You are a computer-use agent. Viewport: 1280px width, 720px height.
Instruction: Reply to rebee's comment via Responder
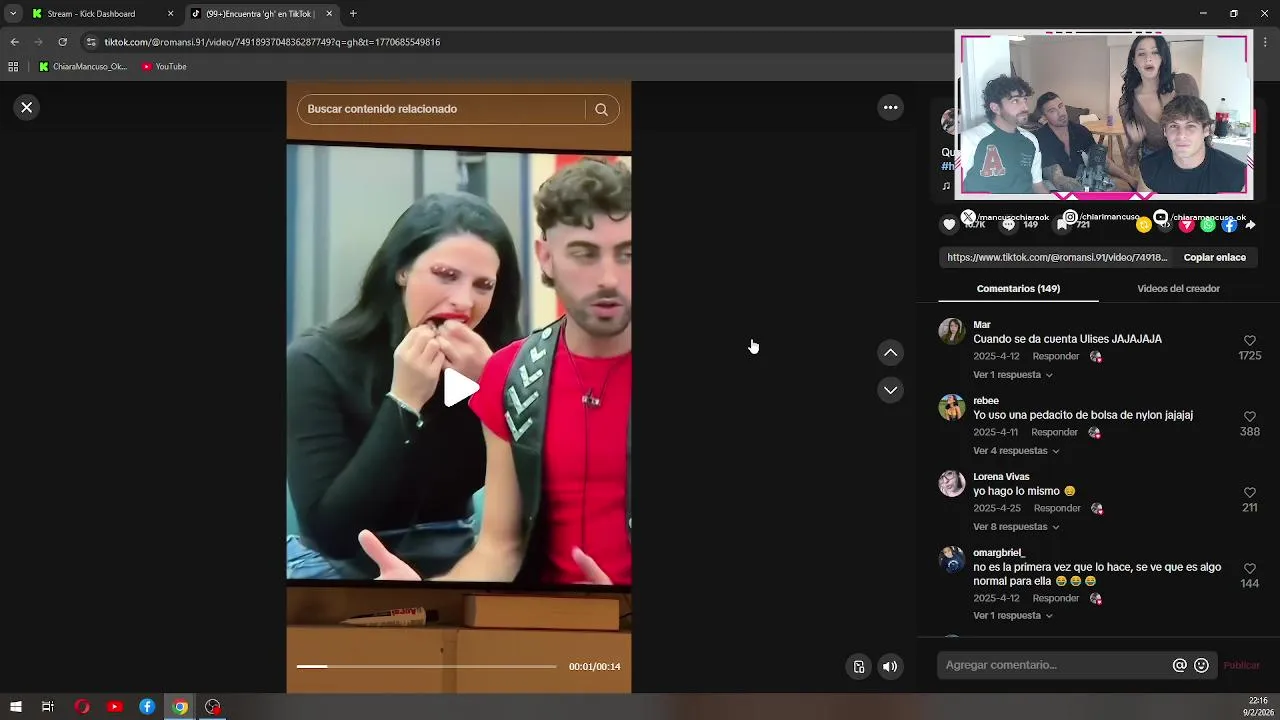pos(1054,432)
